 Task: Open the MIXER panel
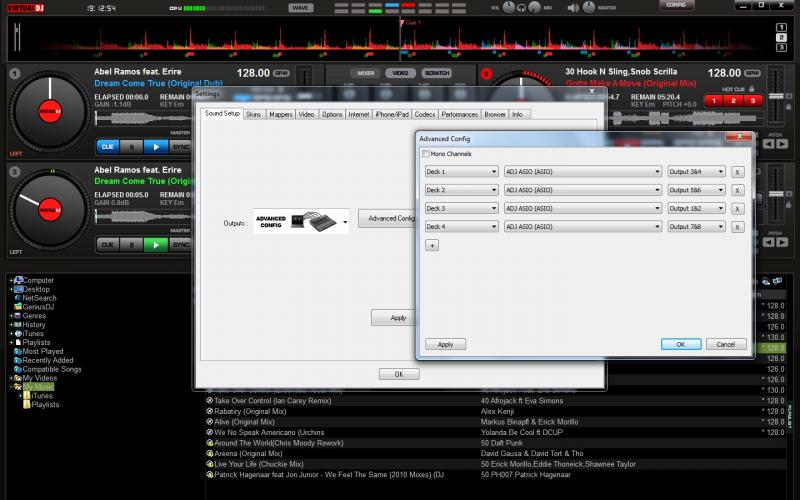[x=365, y=73]
